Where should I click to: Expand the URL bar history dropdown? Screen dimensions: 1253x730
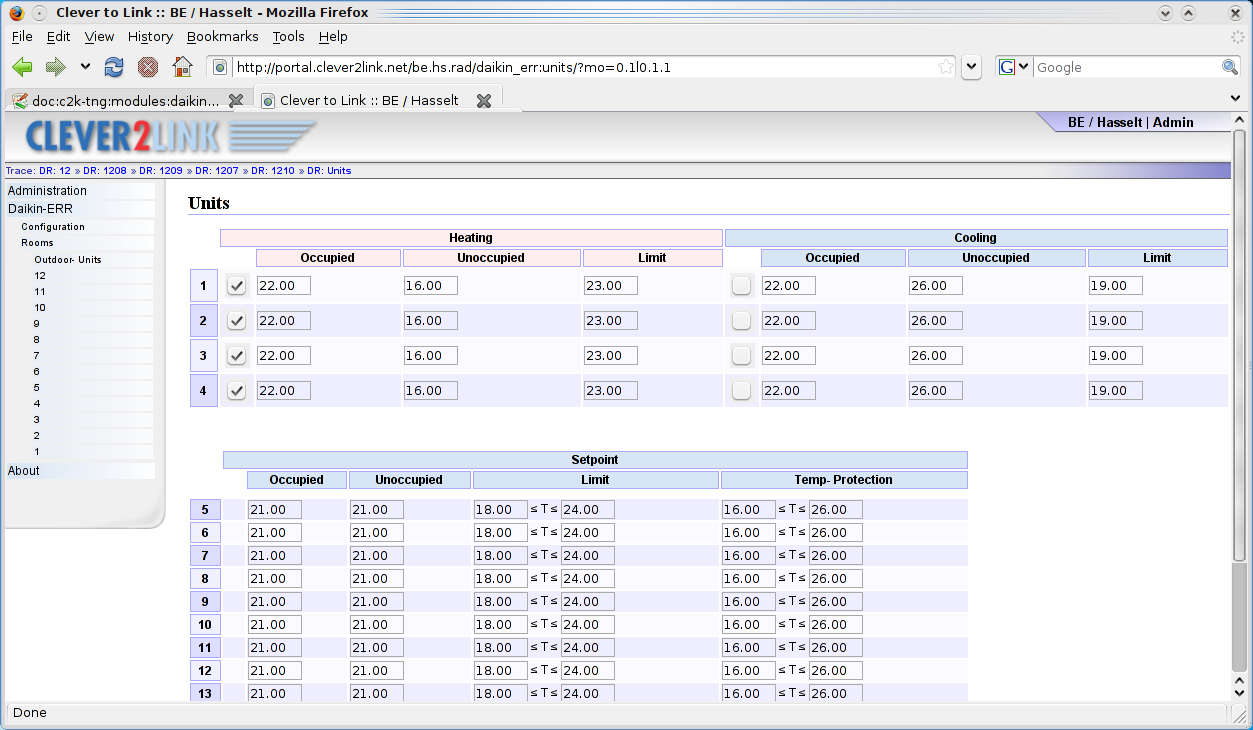click(971, 67)
